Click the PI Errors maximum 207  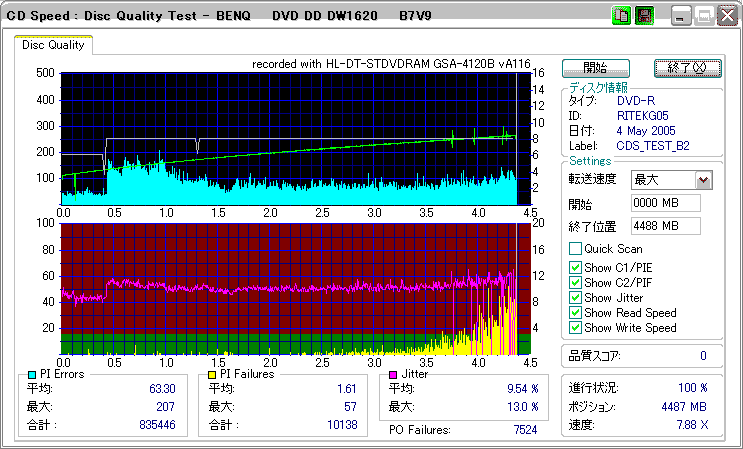pyautogui.click(x=165, y=407)
